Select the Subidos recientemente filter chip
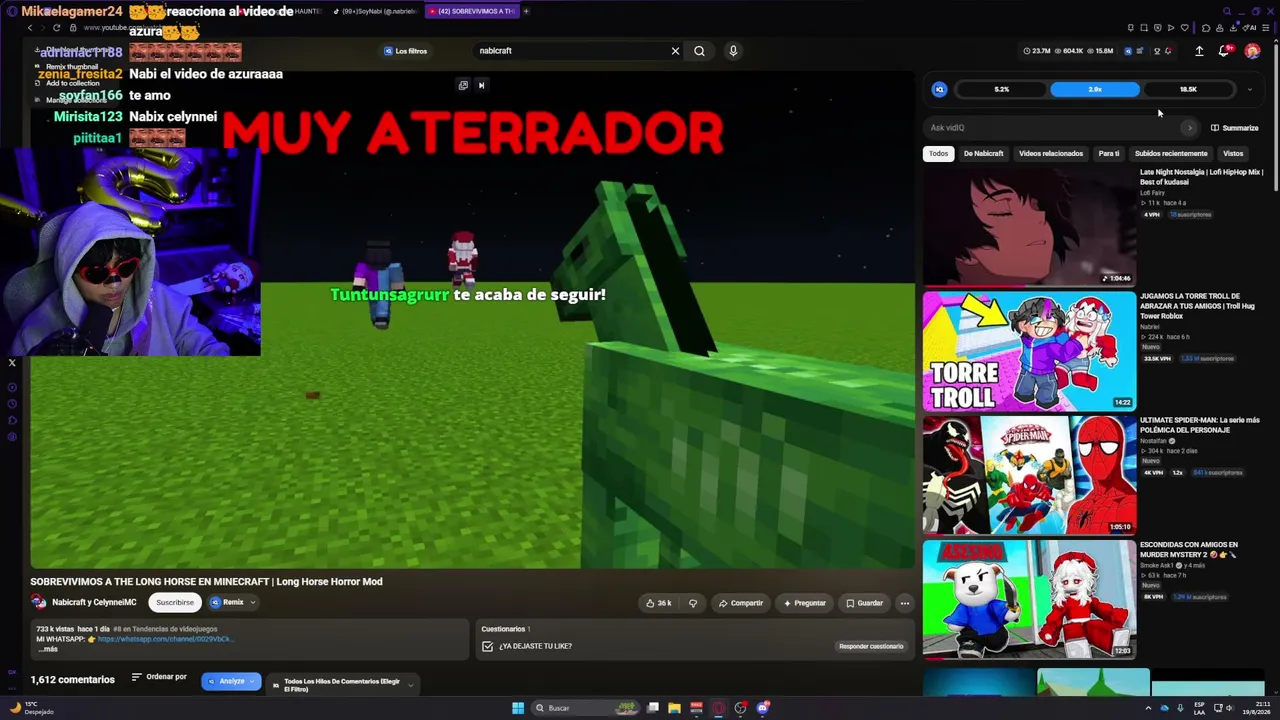The width and height of the screenshot is (1280, 720). click(x=1171, y=154)
